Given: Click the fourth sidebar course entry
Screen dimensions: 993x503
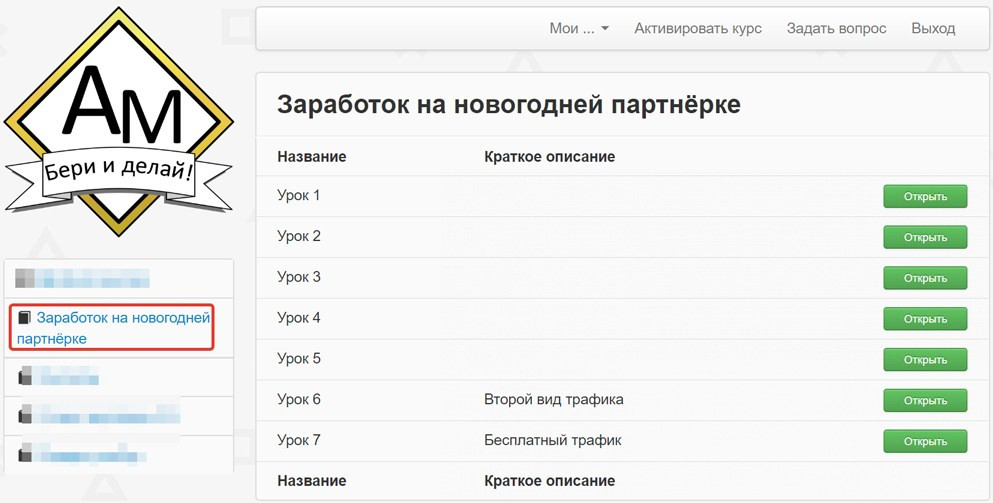Looking at the screenshot, I should (x=100, y=413).
